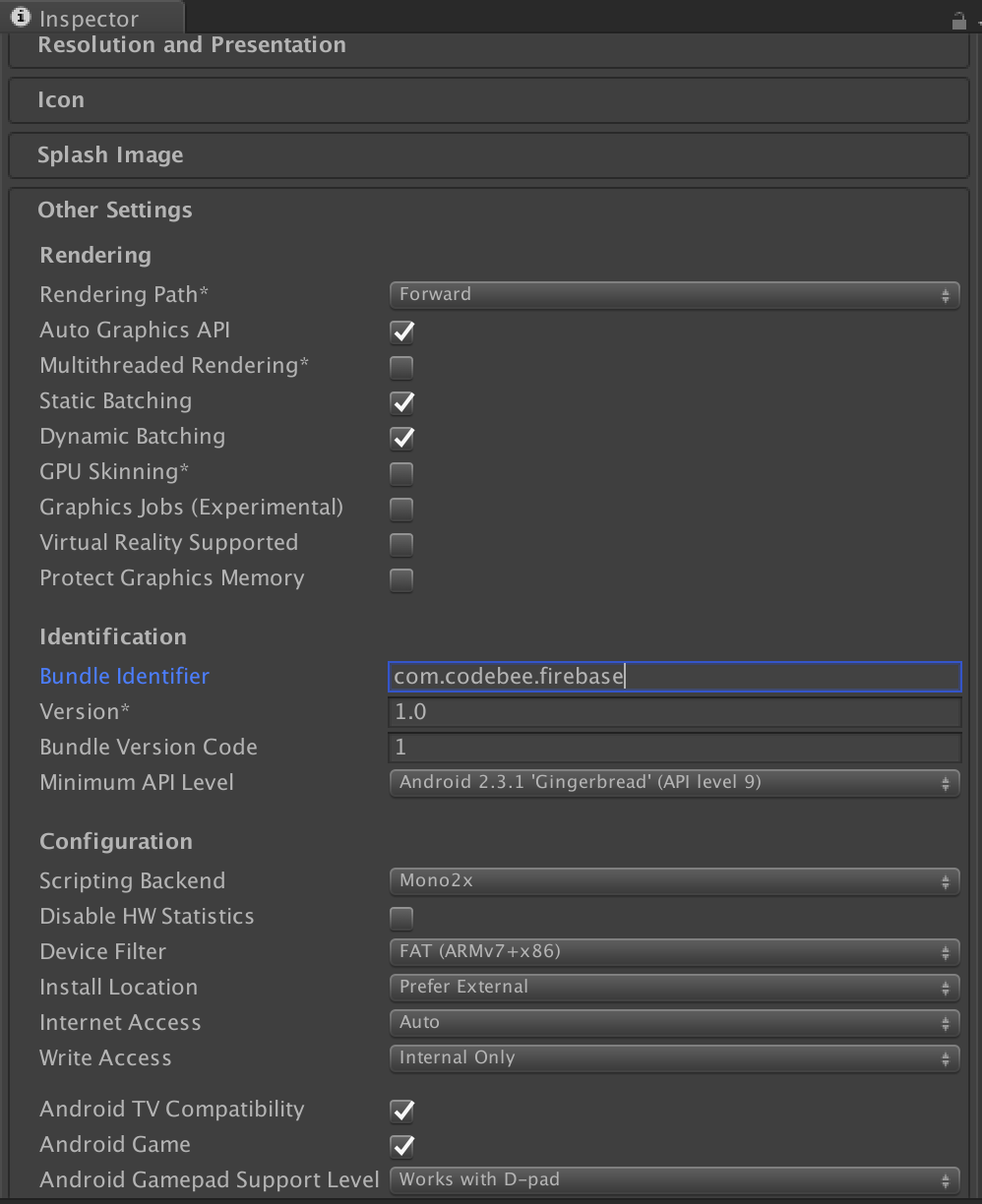The width and height of the screenshot is (982, 1204).
Task: Click the Rendering heading
Action: click(x=95, y=256)
